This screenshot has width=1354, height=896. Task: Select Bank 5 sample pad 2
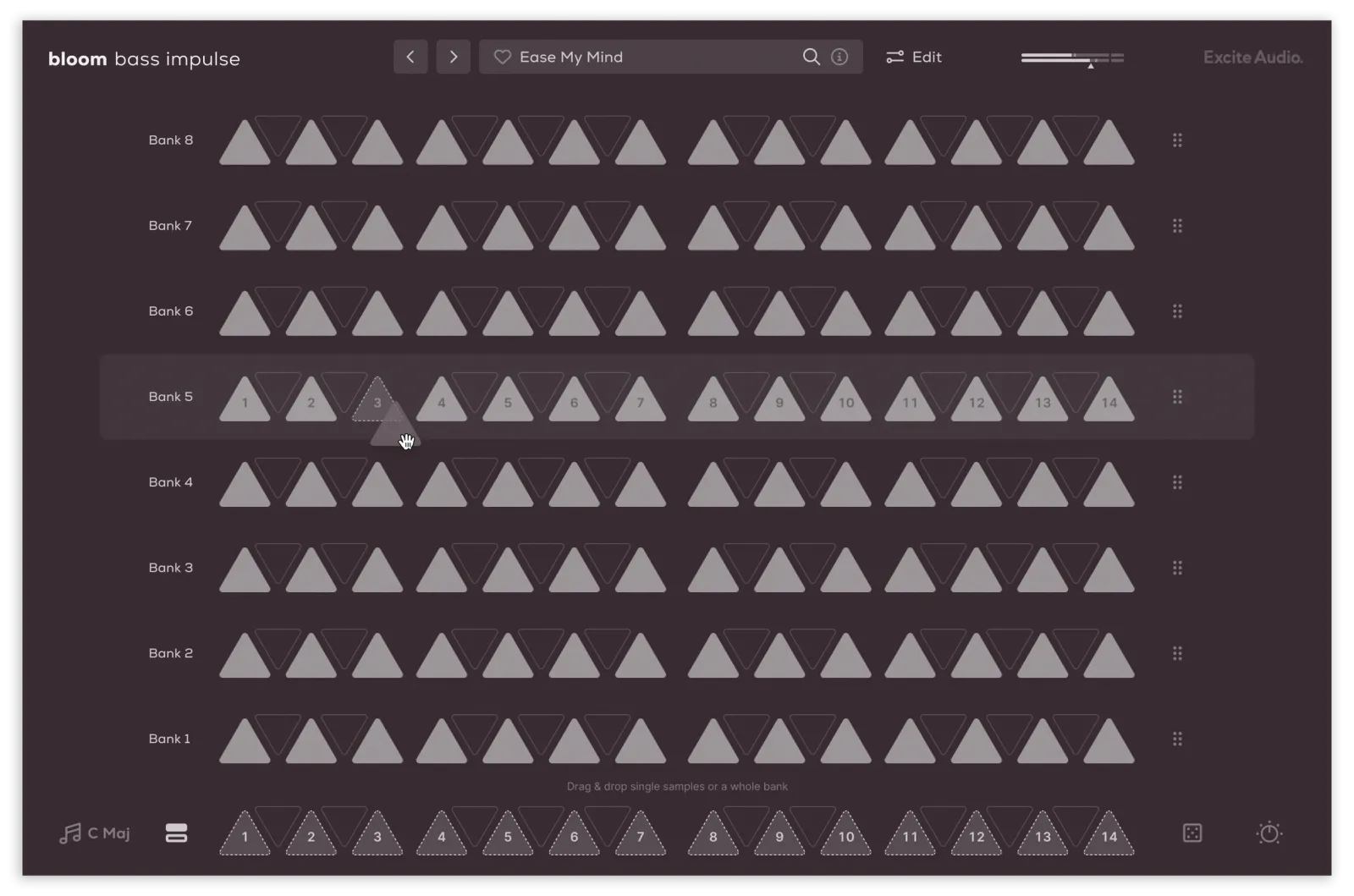311,401
